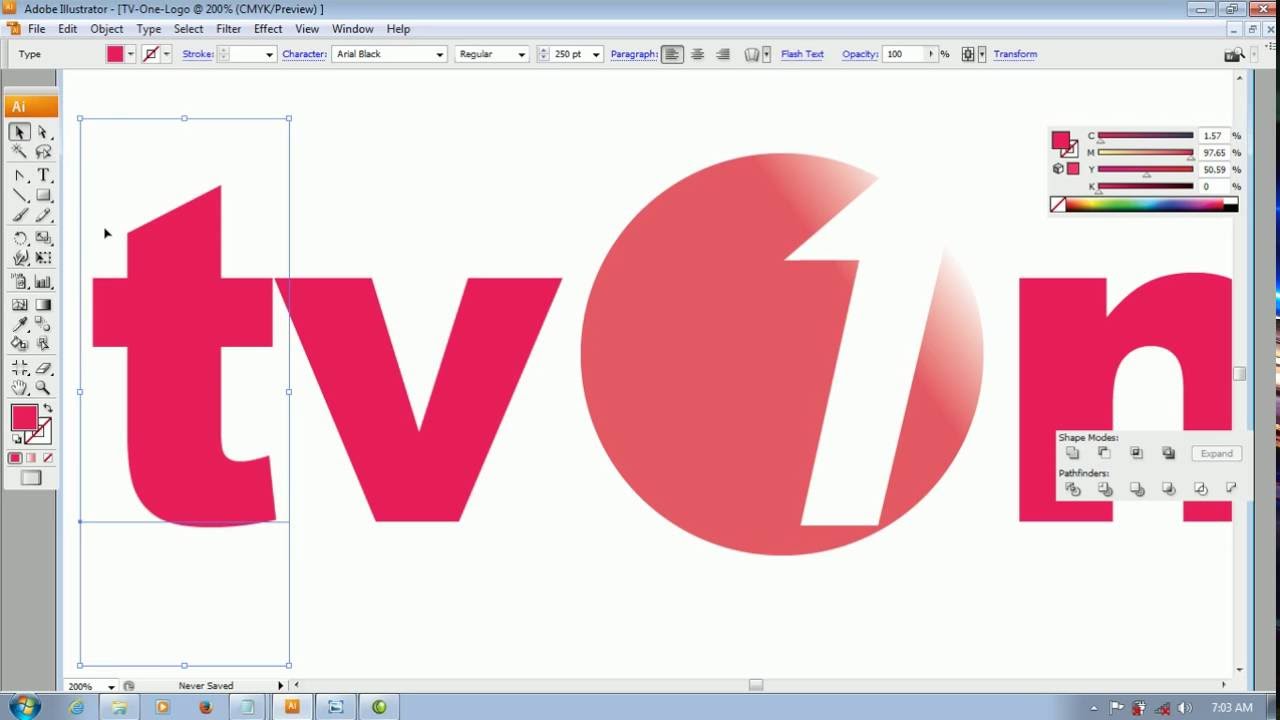This screenshot has width=1280, height=720.
Task: Select the Lasso tool
Action: [x=43, y=152]
